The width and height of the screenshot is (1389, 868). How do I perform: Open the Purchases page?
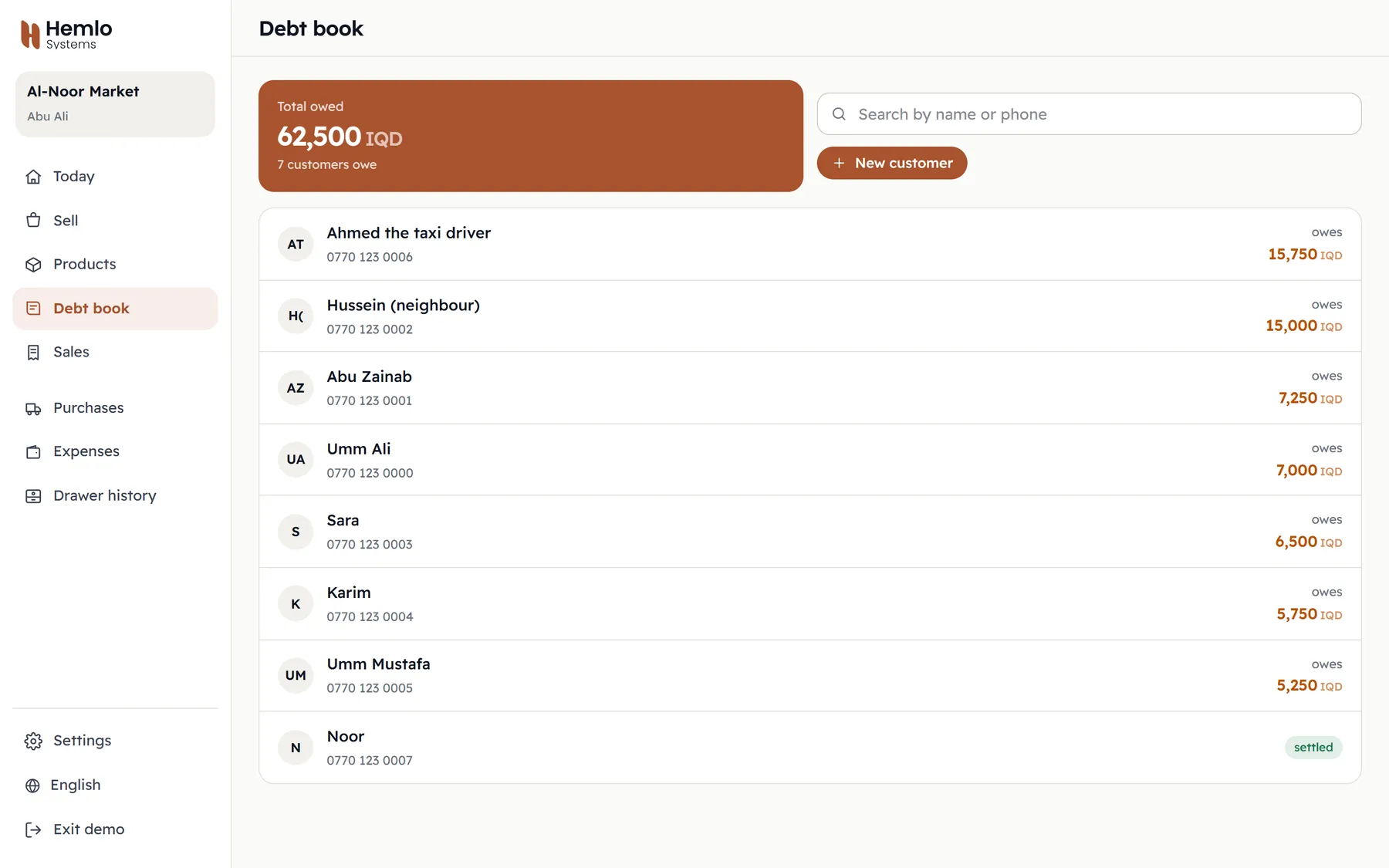(115, 408)
